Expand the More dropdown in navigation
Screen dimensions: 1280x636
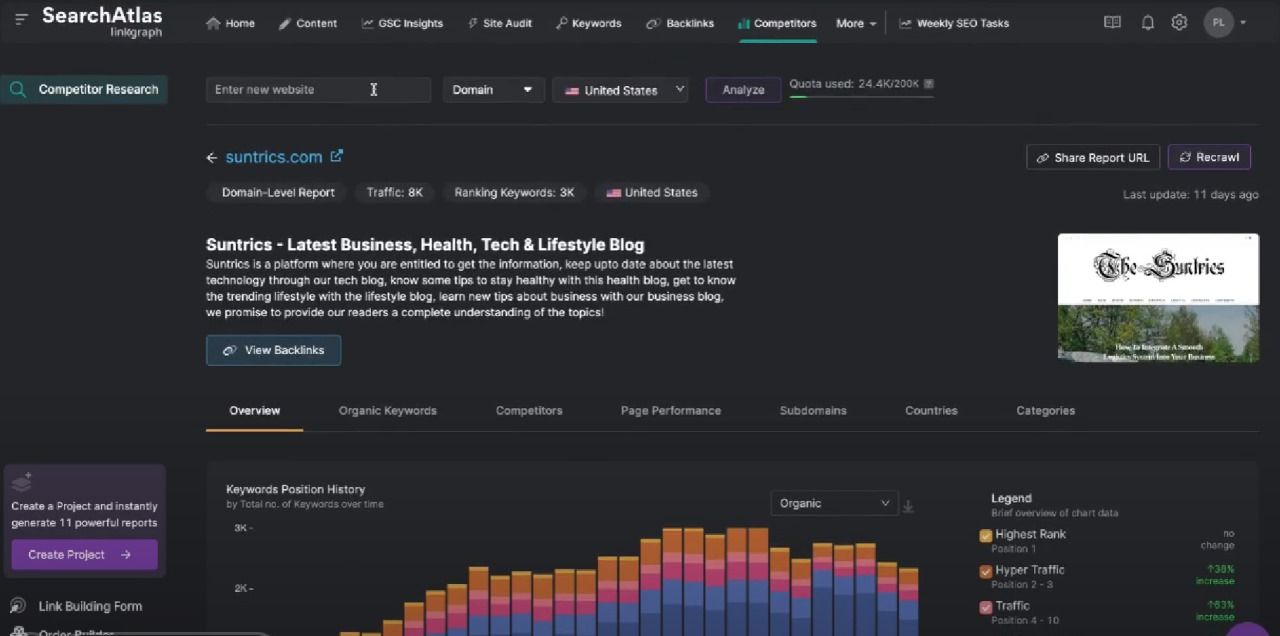coord(856,23)
